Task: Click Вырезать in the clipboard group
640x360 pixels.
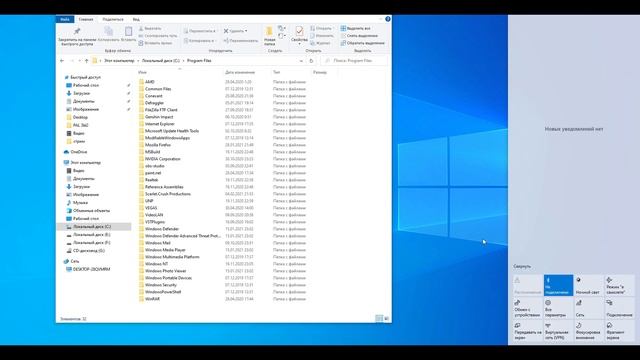Action: tap(150, 29)
